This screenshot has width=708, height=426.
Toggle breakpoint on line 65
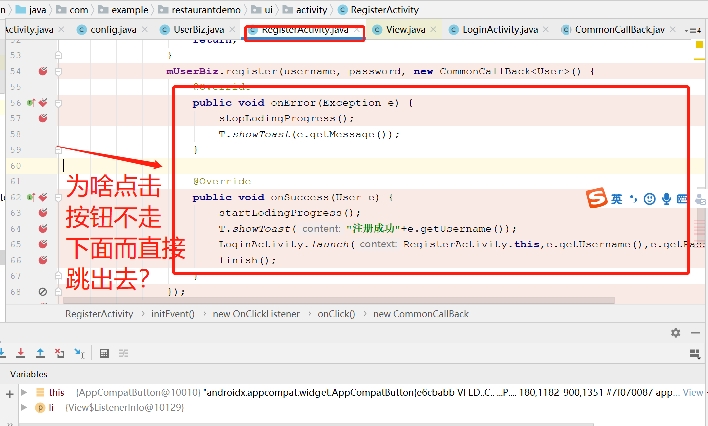[x=43, y=244]
